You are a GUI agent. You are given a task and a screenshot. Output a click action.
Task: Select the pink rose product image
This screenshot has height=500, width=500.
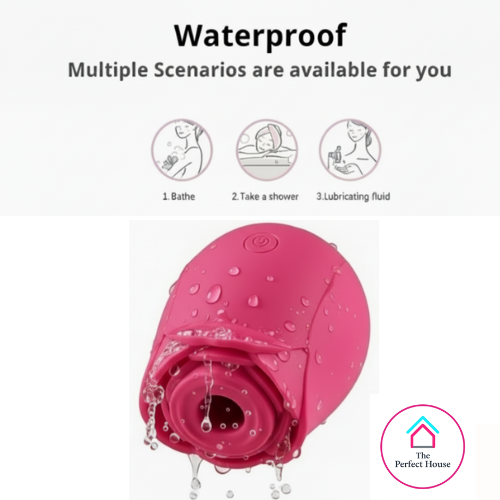point(254,360)
